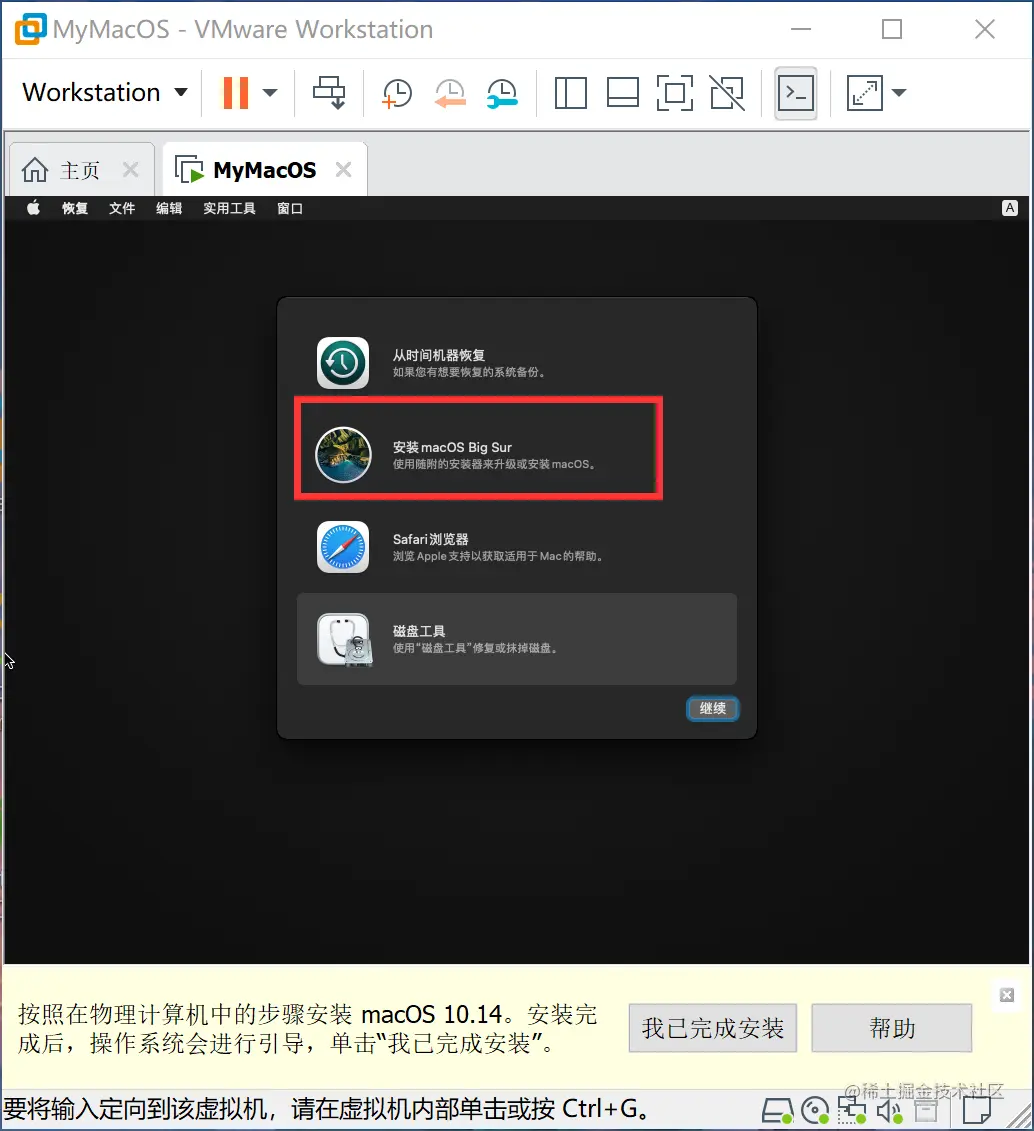The height and width of the screenshot is (1131, 1034).
Task: Open the 窗口 menu
Action: click(x=290, y=208)
